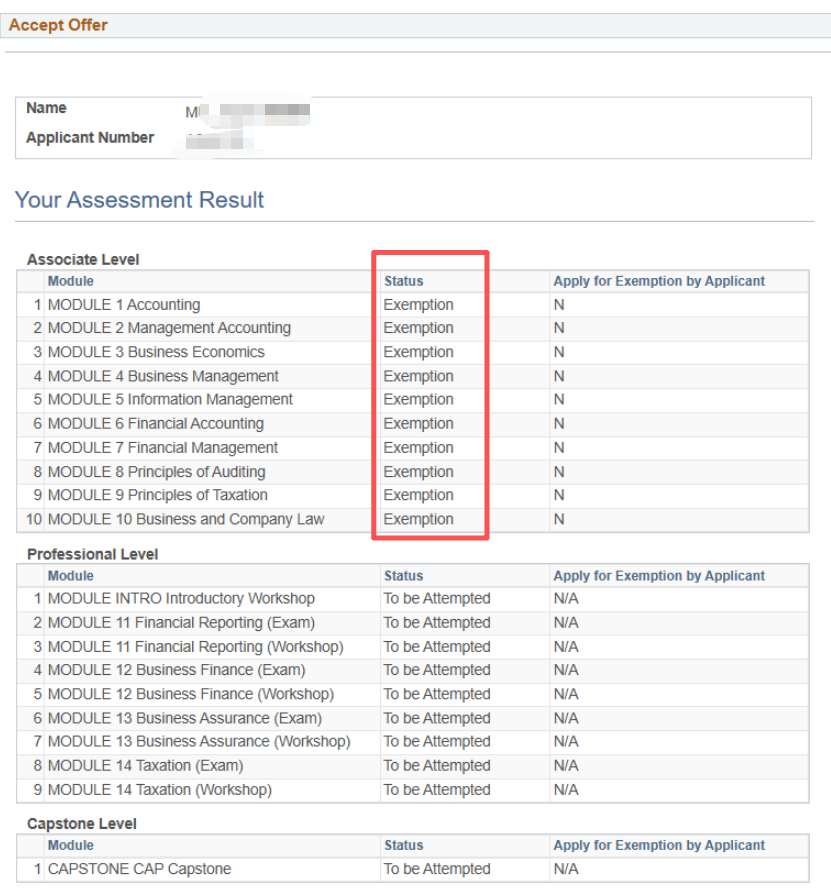The image size is (831, 890).
Task: Click the Capstone Level Status column header
Action: pos(403,845)
